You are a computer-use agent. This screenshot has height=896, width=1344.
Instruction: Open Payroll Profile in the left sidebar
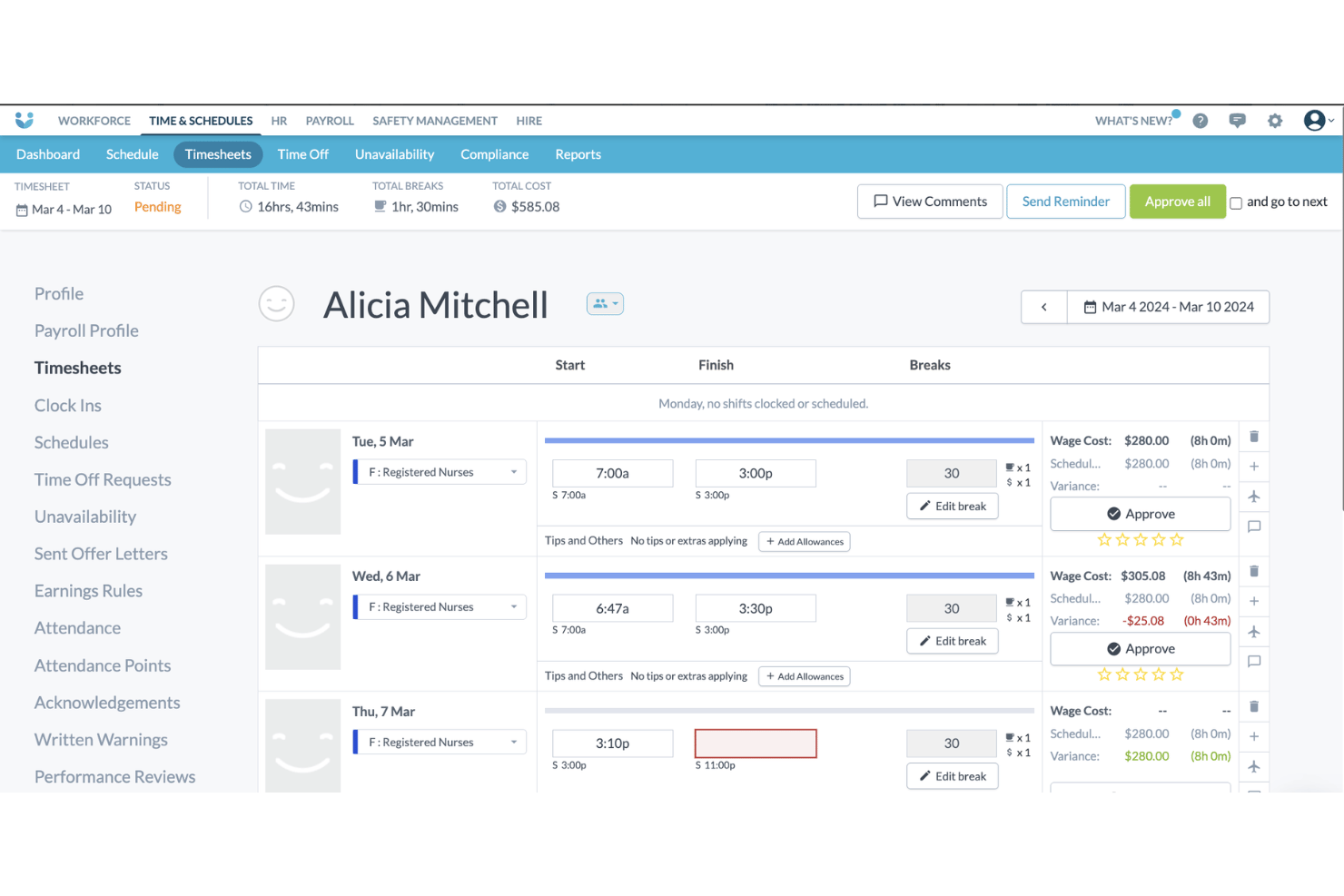click(x=86, y=331)
